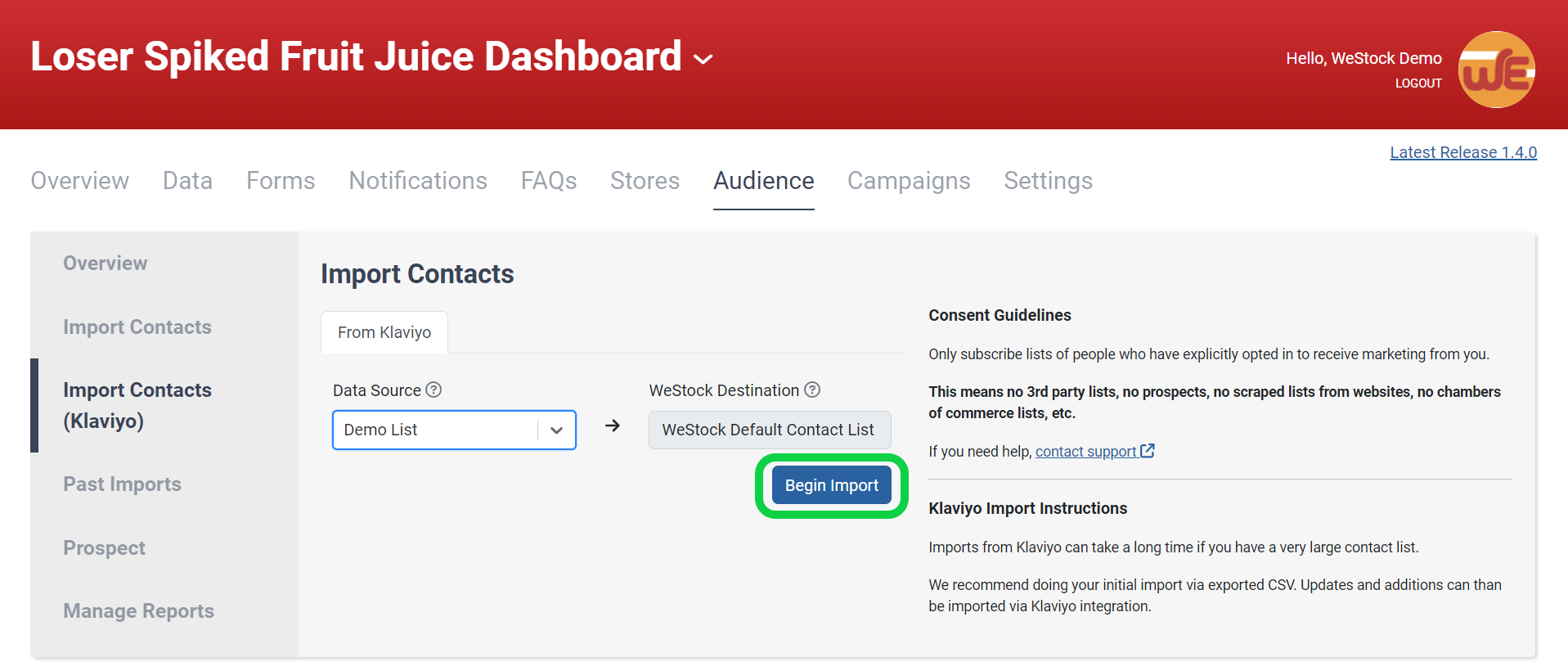
Task: Open Past Imports in sidebar
Action: tap(123, 484)
